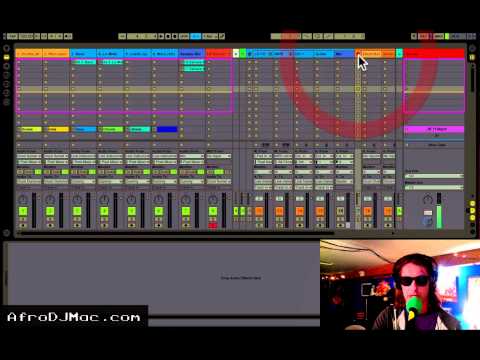
Task: Select the red Master track header
Action: click(x=434, y=54)
